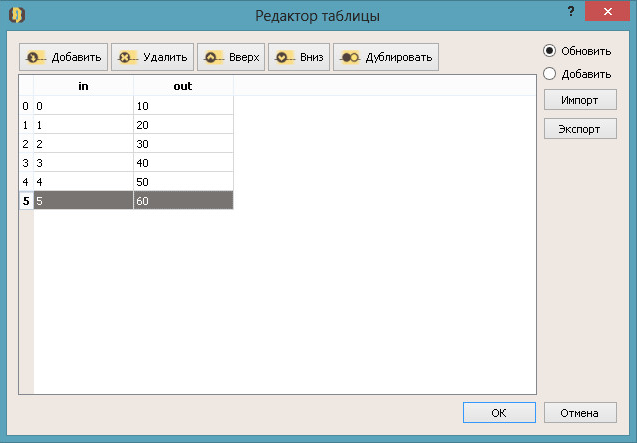
Task: Click the 'out' column header
Action: (183, 86)
